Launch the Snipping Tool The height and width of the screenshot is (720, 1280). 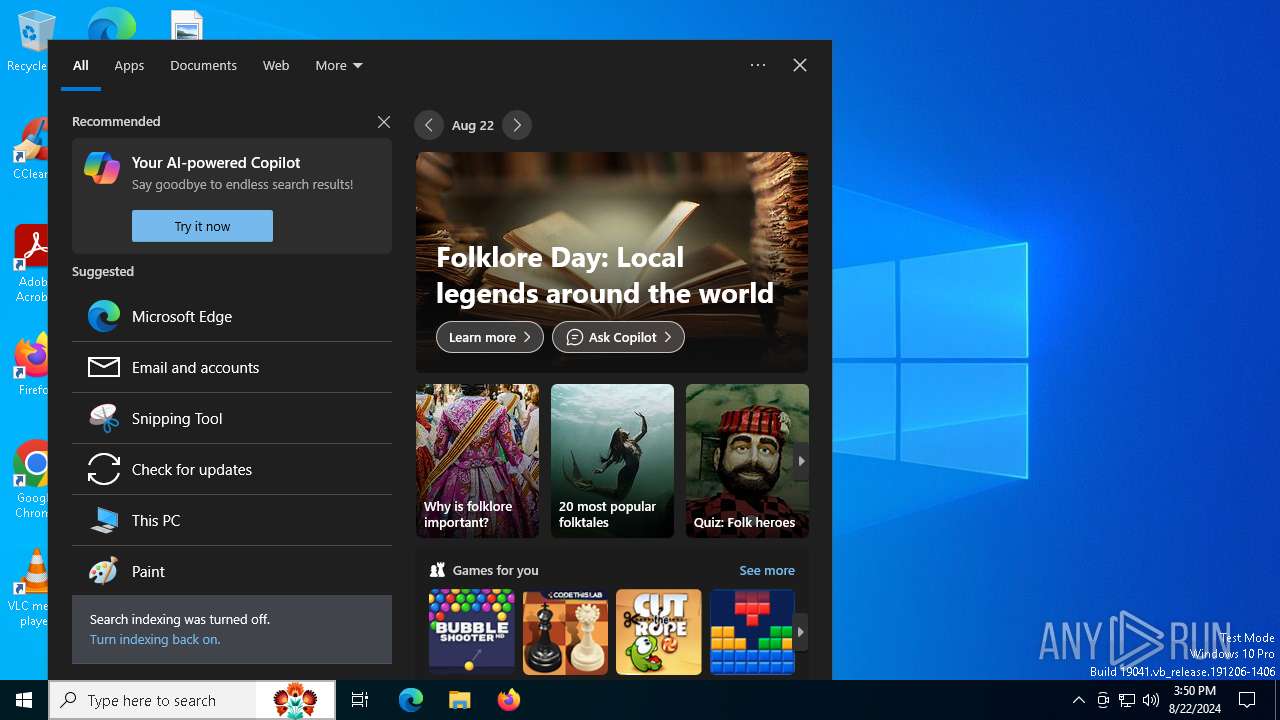click(232, 418)
